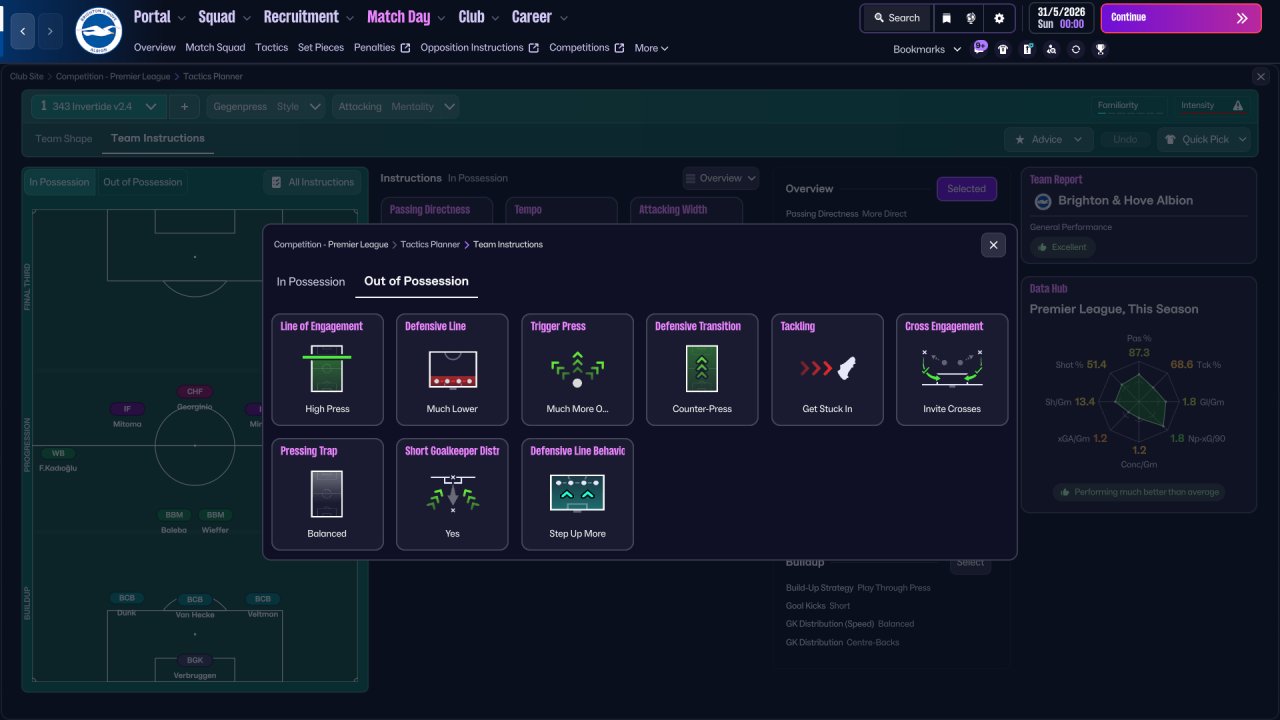Expand the Club menu
Viewport: 1280px width, 720px height.
coord(479,17)
